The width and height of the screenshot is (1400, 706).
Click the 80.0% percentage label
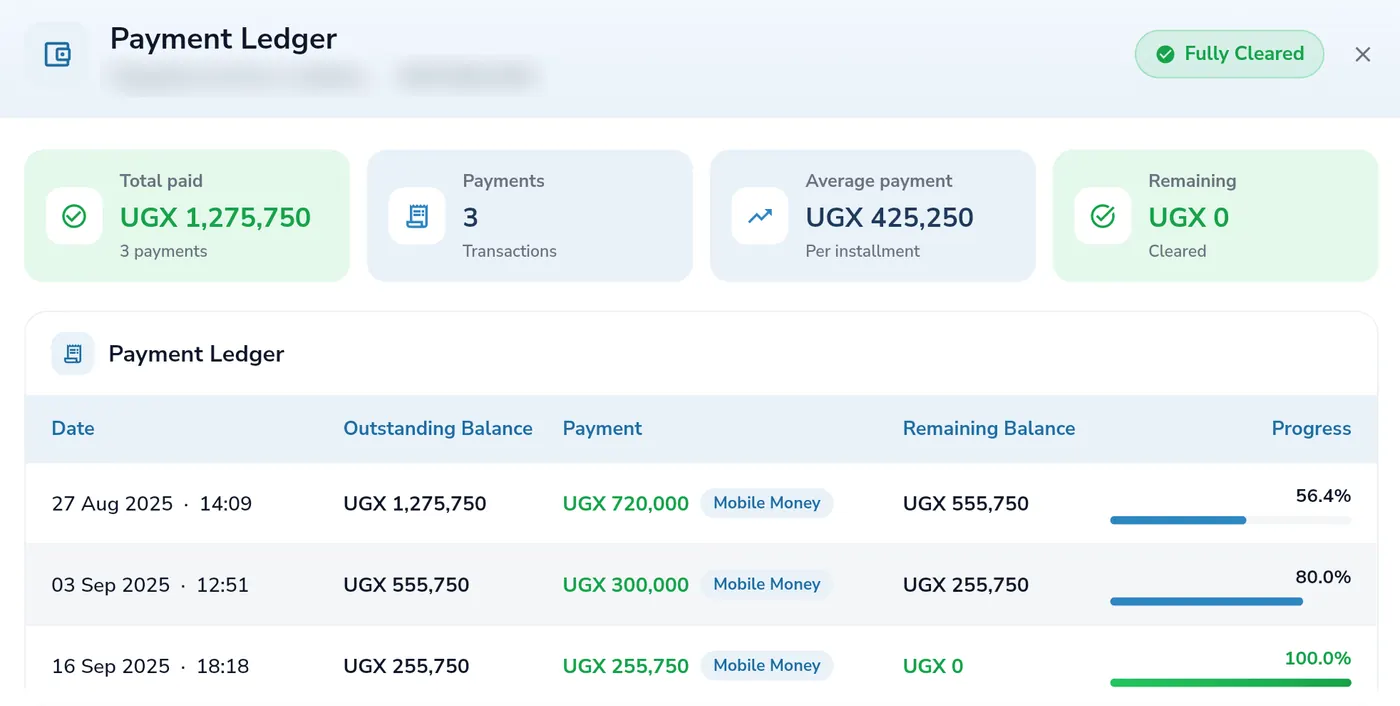tap(1323, 577)
